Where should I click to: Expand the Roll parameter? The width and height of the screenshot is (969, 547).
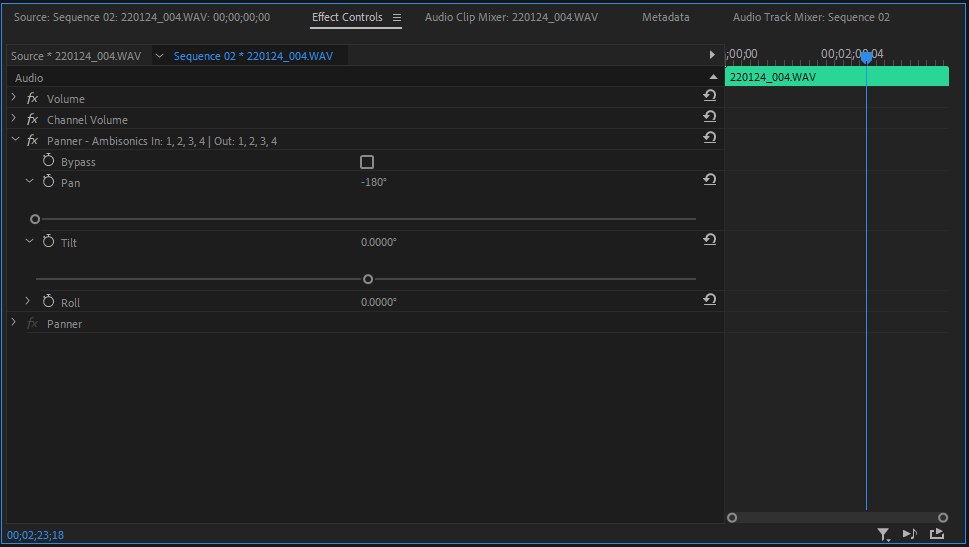pyautogui.click(x=27, y=301)
